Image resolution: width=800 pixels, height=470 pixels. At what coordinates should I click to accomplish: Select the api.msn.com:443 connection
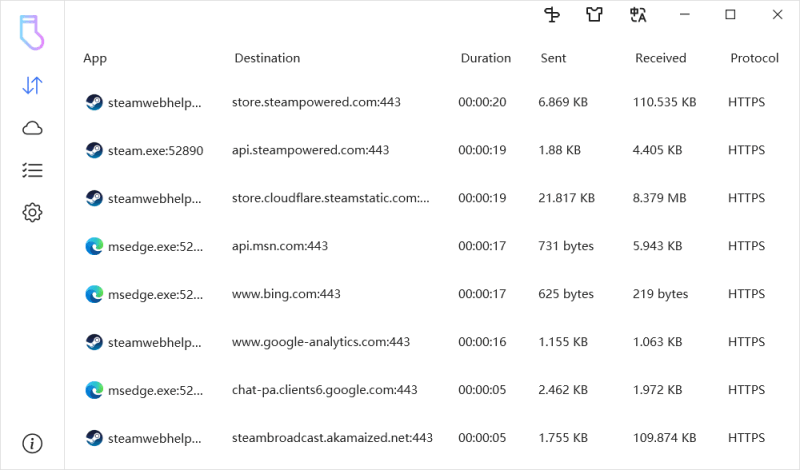(280, 246)
